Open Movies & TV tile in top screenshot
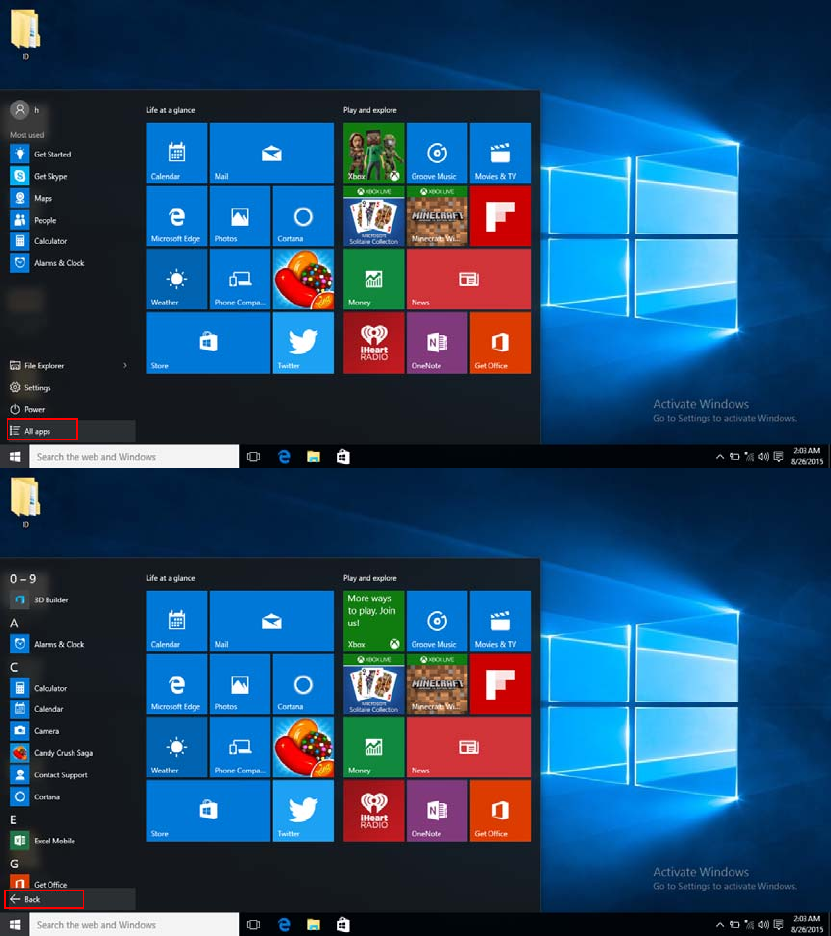The height and width of the screenshot is (936, 831). click(x=500, y=153)
